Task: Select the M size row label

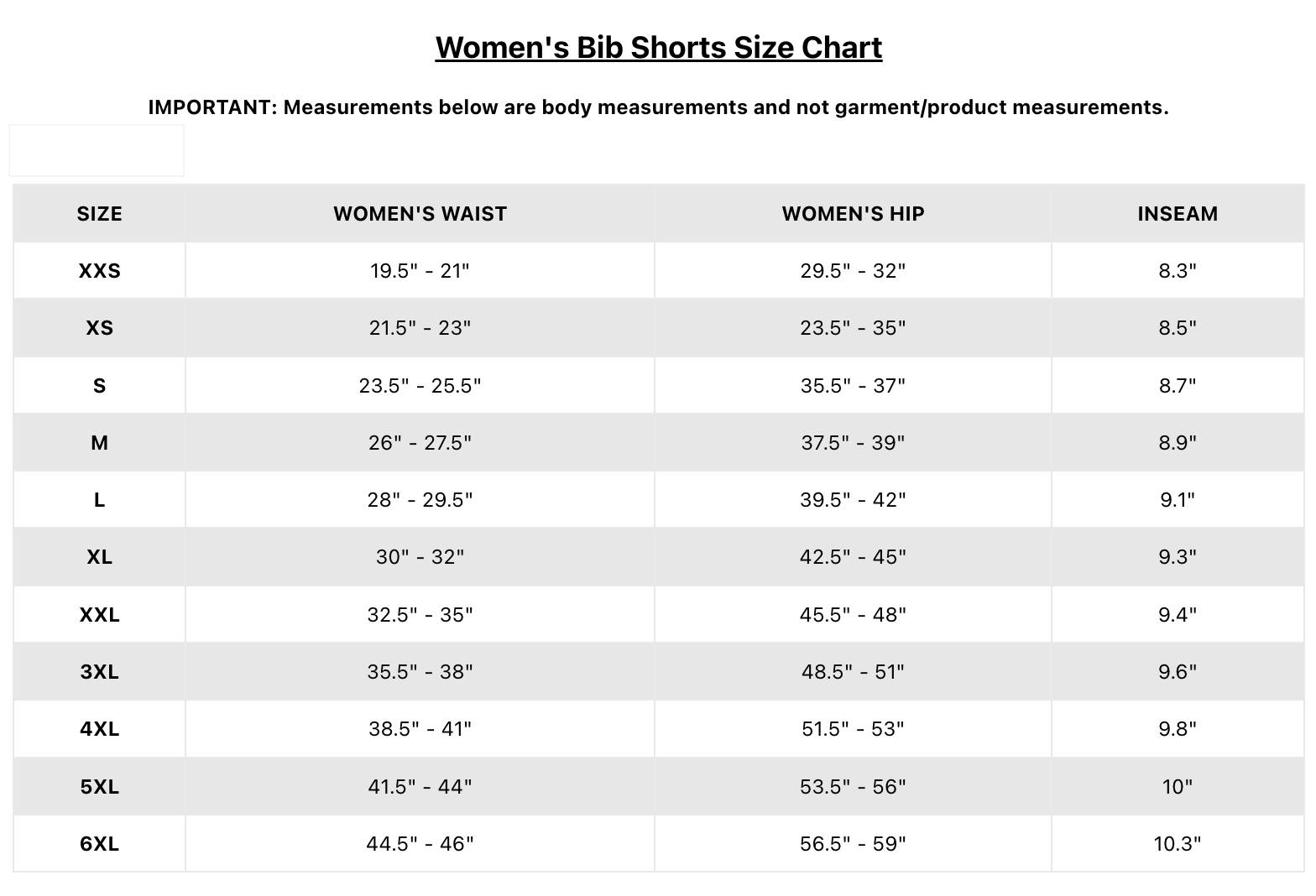Action: tap(99, 443)
